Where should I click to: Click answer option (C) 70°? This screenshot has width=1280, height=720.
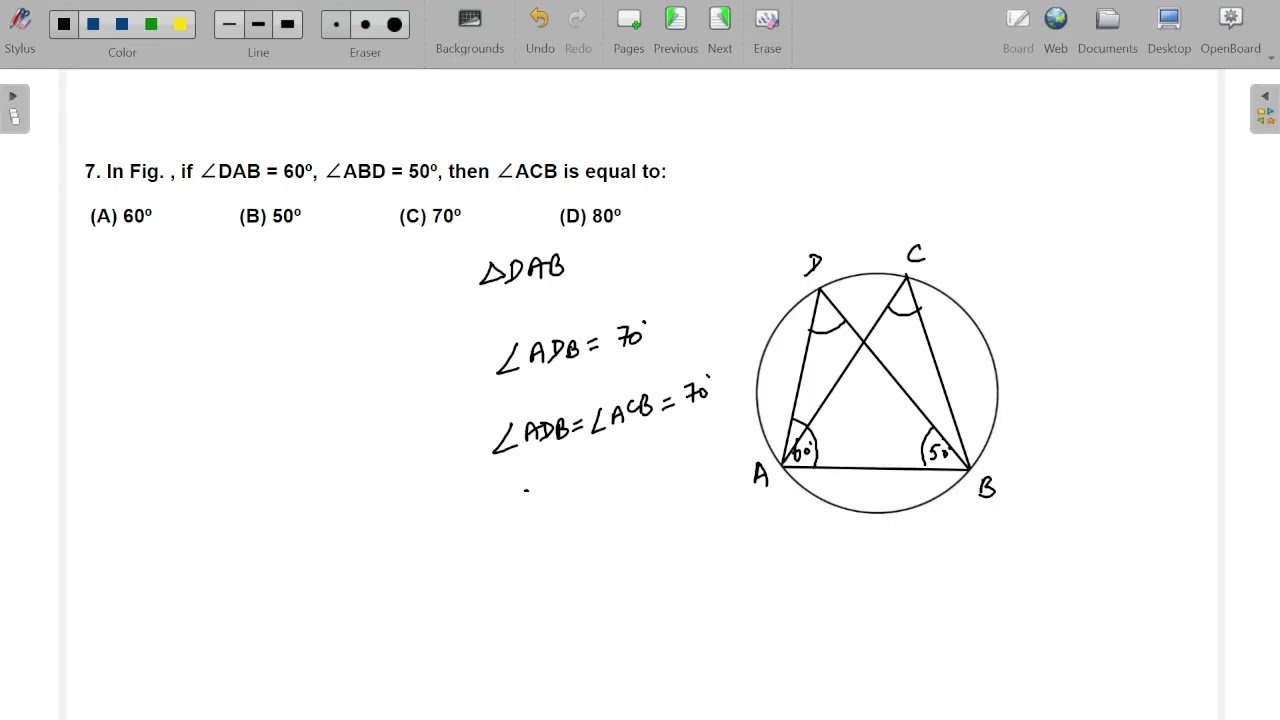pos(430,216)
